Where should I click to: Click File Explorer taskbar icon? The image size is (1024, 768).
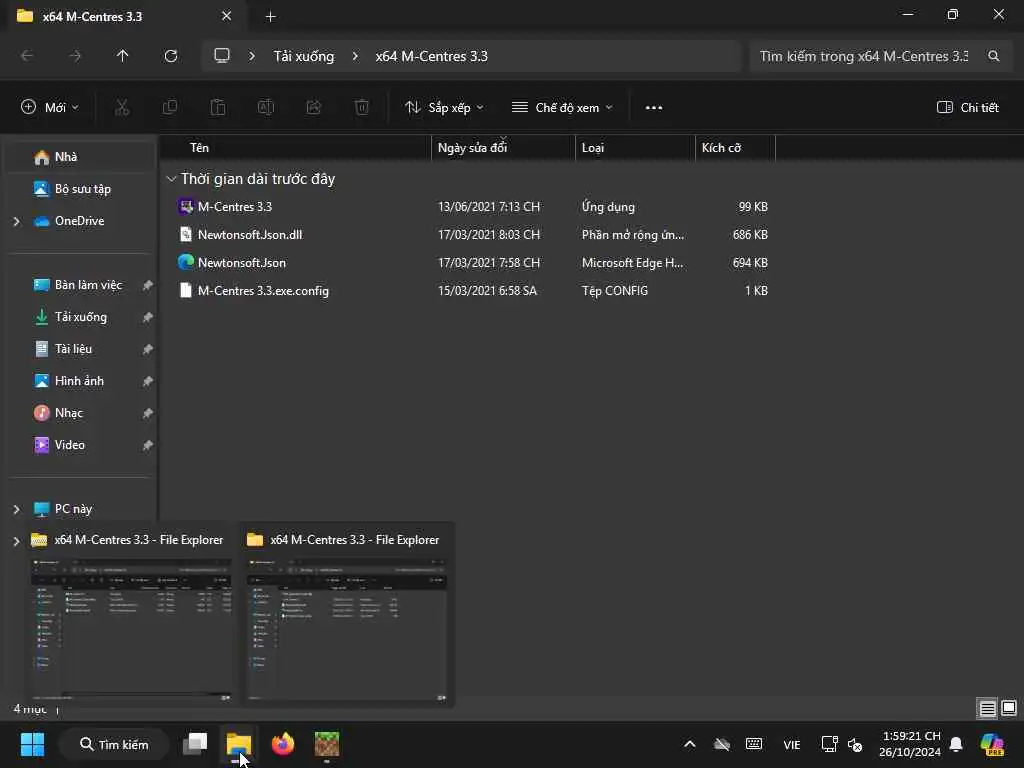pyautogui.click(x=239, y=744)
